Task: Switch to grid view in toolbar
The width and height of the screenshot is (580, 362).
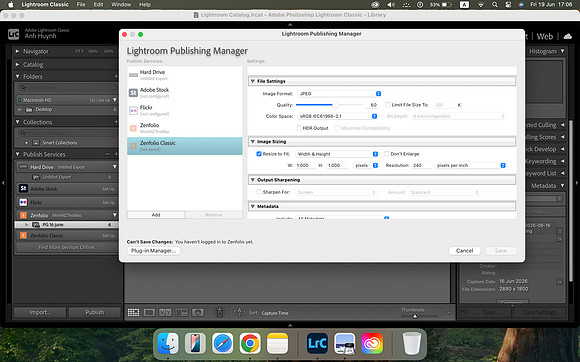Action: [133, 312]
